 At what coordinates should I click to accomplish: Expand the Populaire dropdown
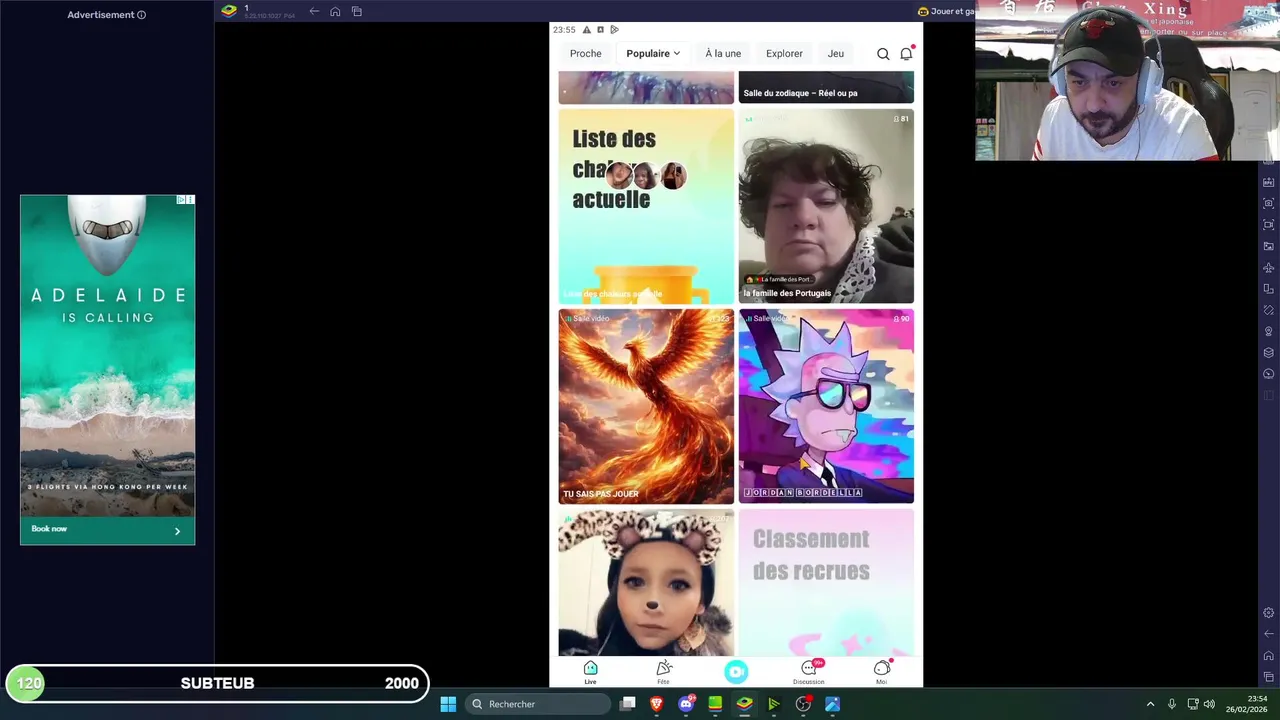click(x=653, y=54)
